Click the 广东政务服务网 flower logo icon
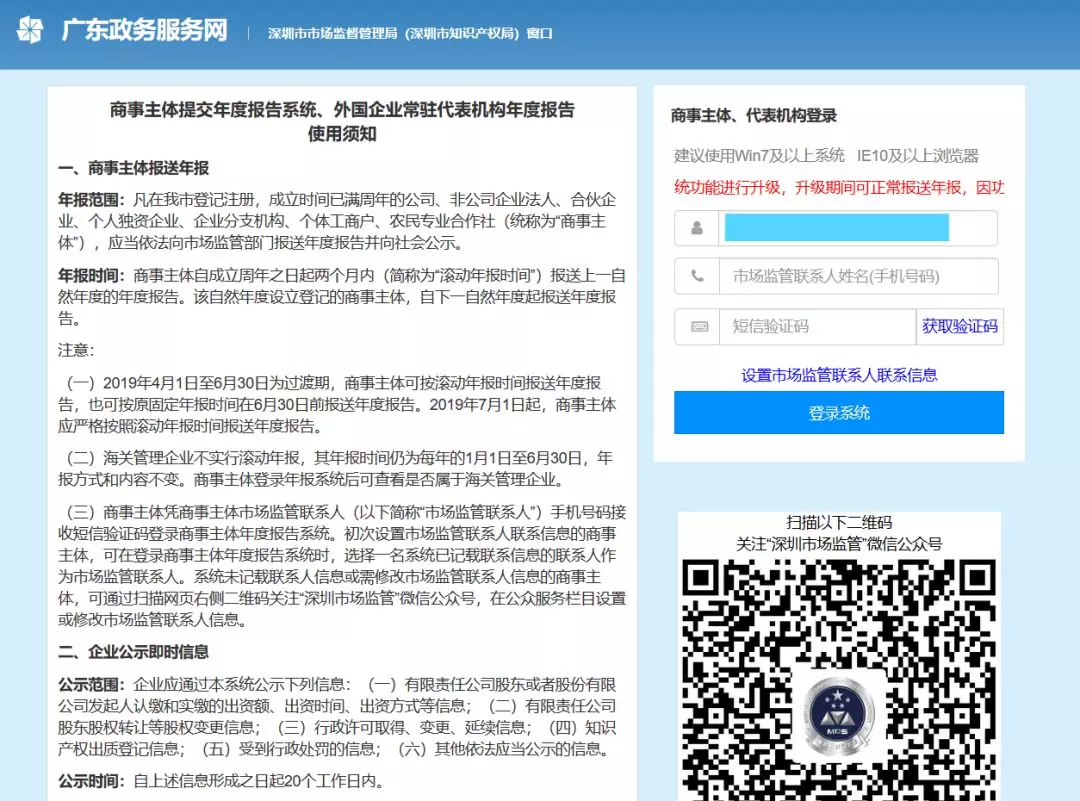 30,31
